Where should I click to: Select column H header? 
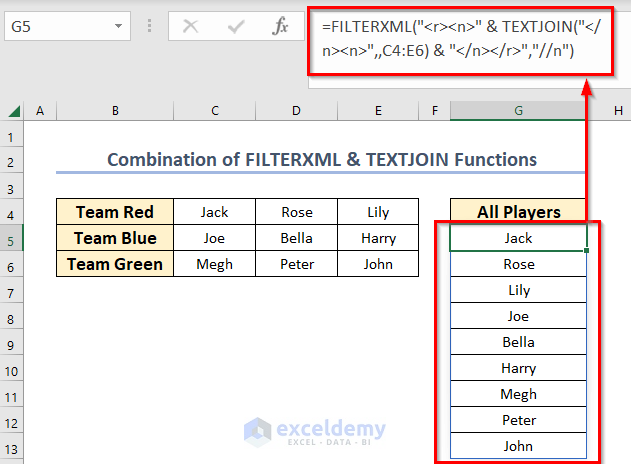[618, 111]
